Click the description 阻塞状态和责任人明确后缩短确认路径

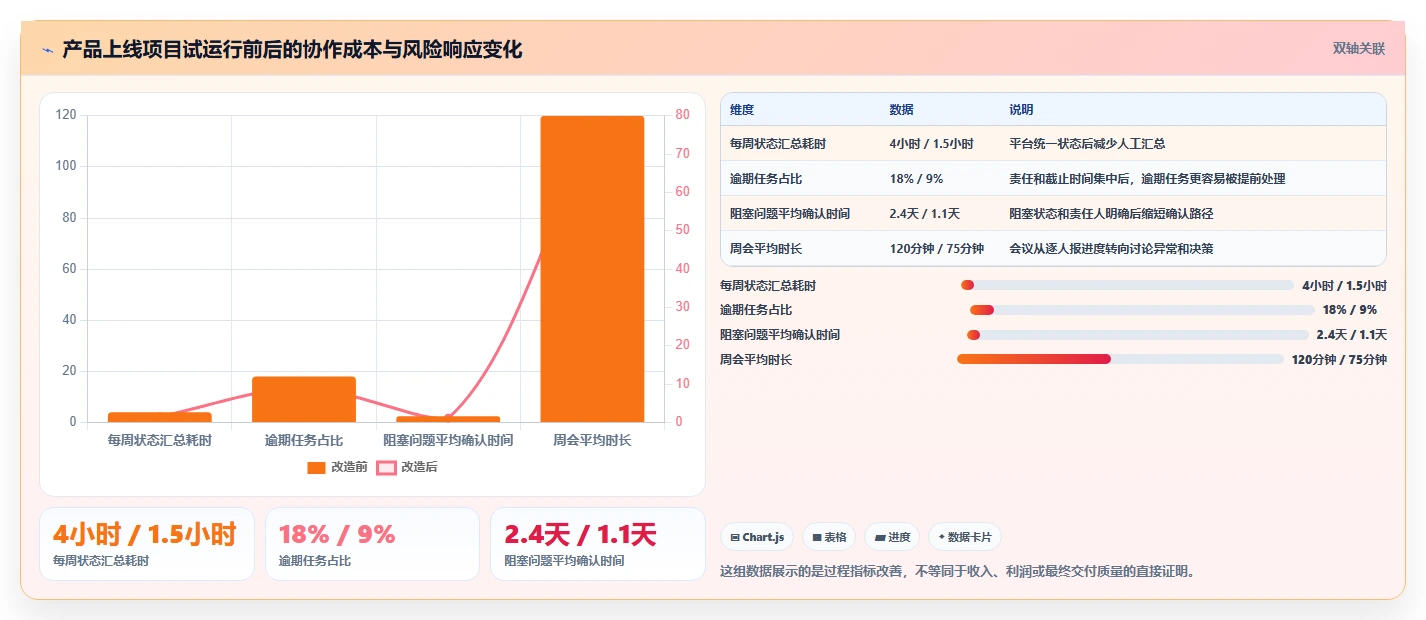click(1111, 214)
